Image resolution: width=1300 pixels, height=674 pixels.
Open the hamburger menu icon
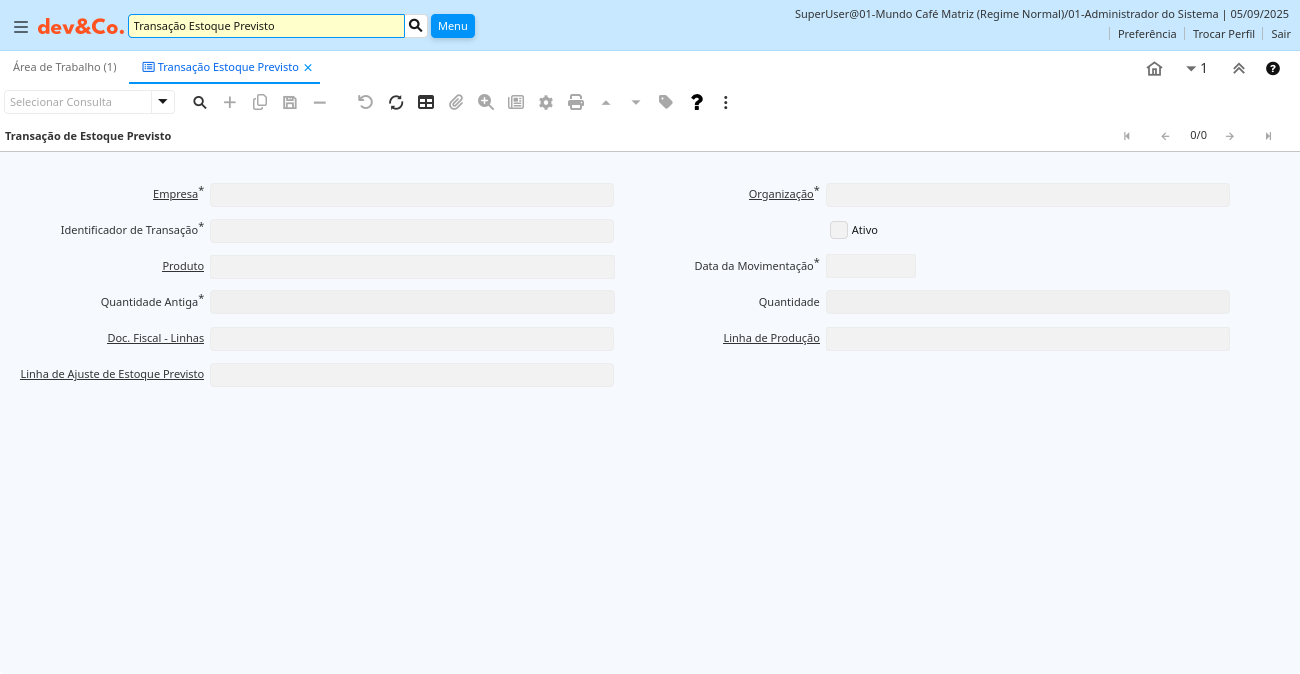point(20,26)
